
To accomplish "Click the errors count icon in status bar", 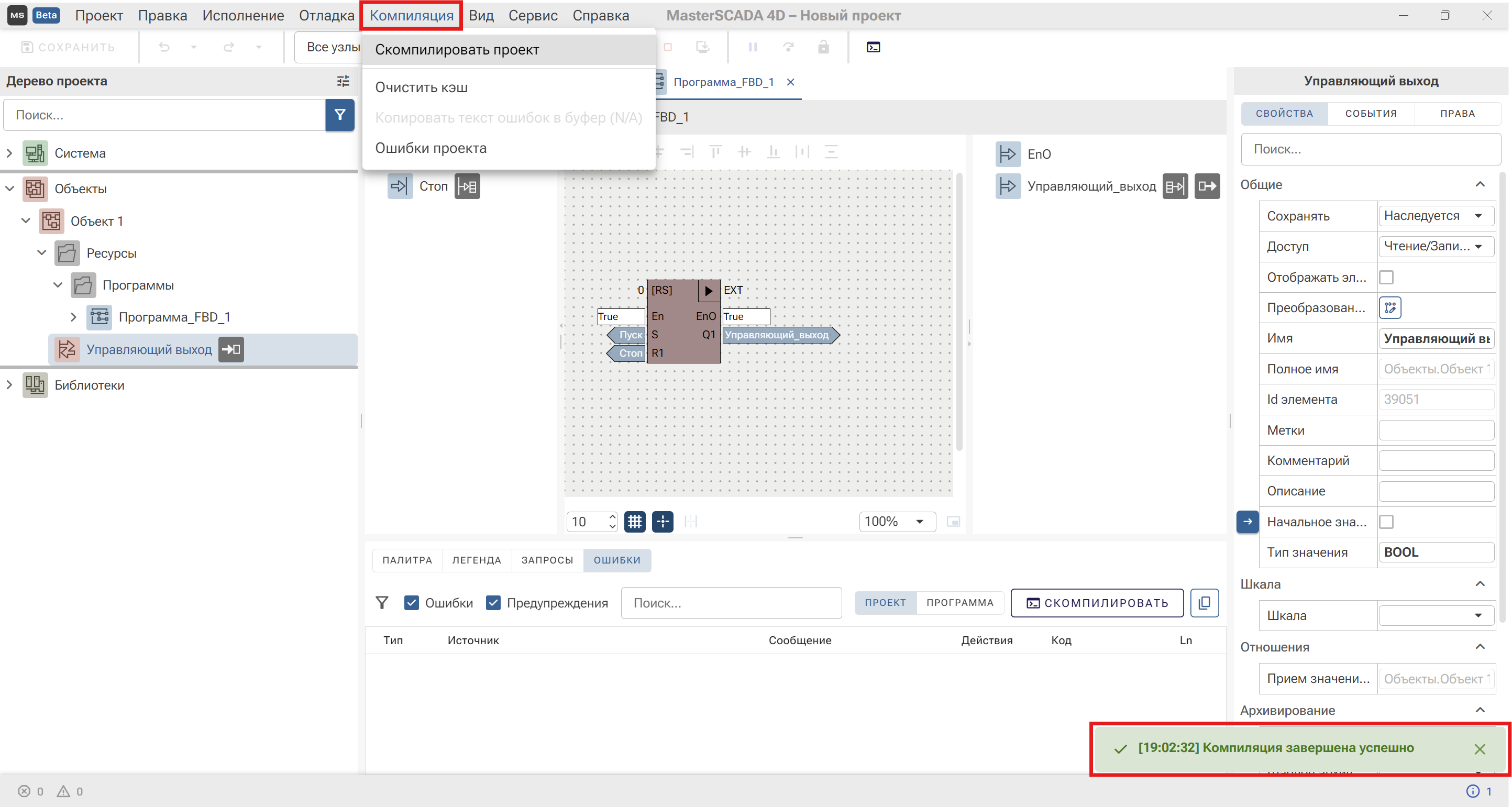I will [x=24, y=791].
